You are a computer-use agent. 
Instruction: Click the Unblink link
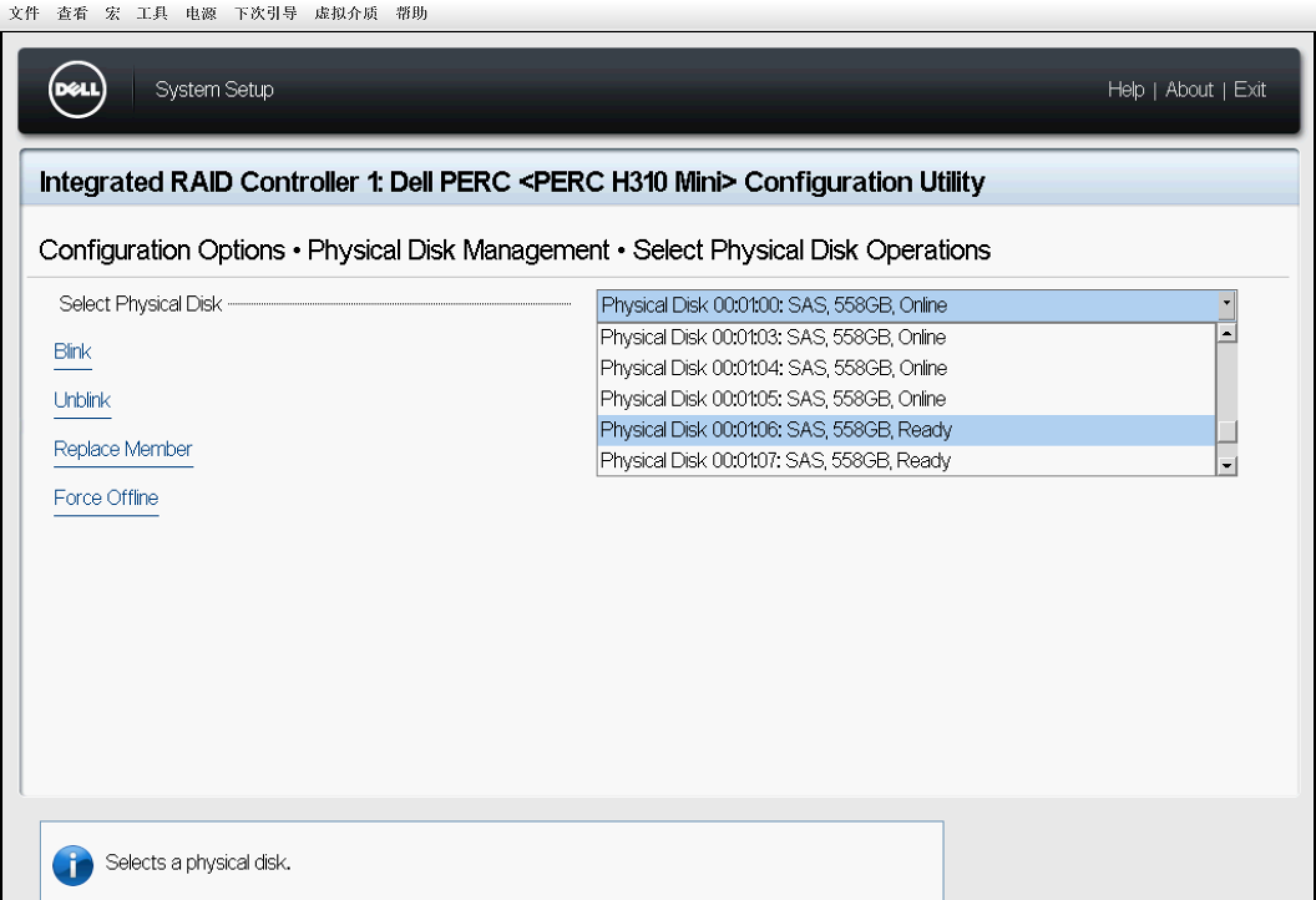coord(82,400)
